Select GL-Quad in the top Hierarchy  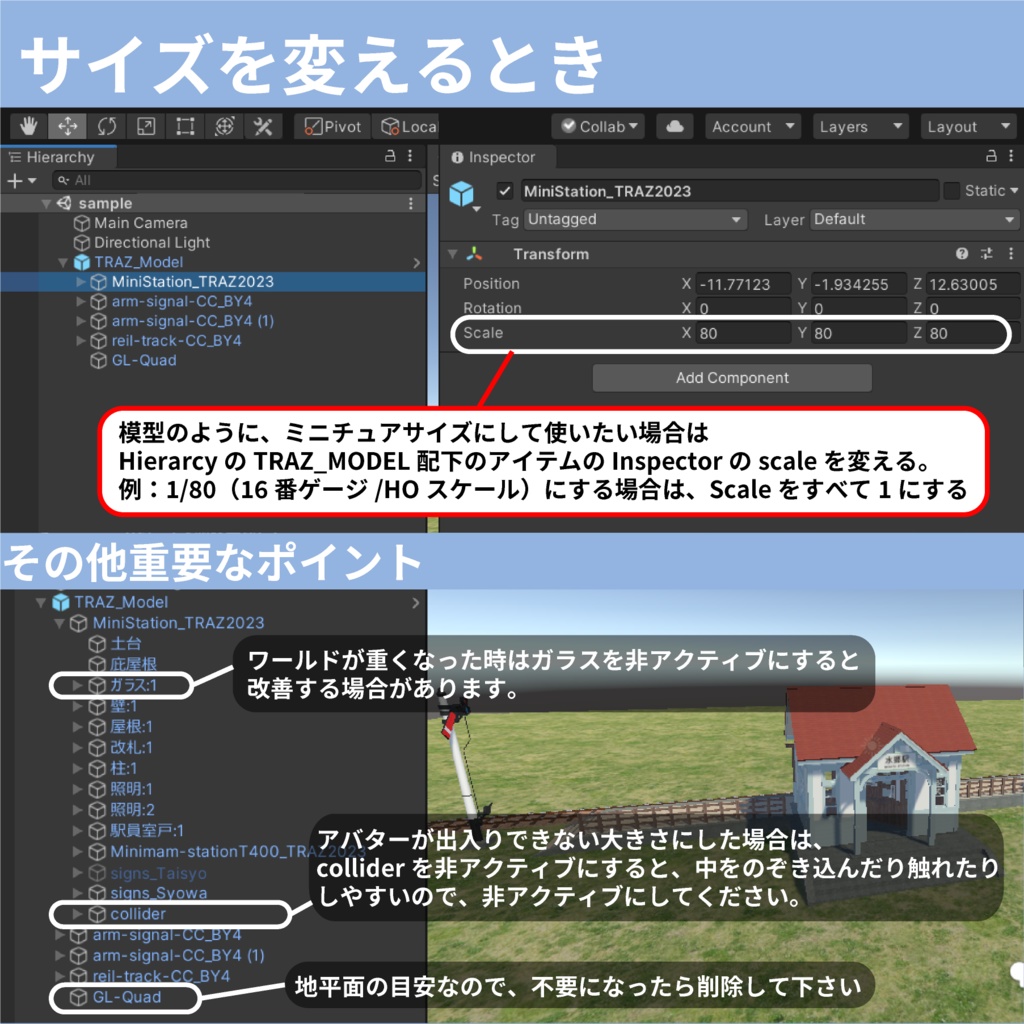[144, 360]
